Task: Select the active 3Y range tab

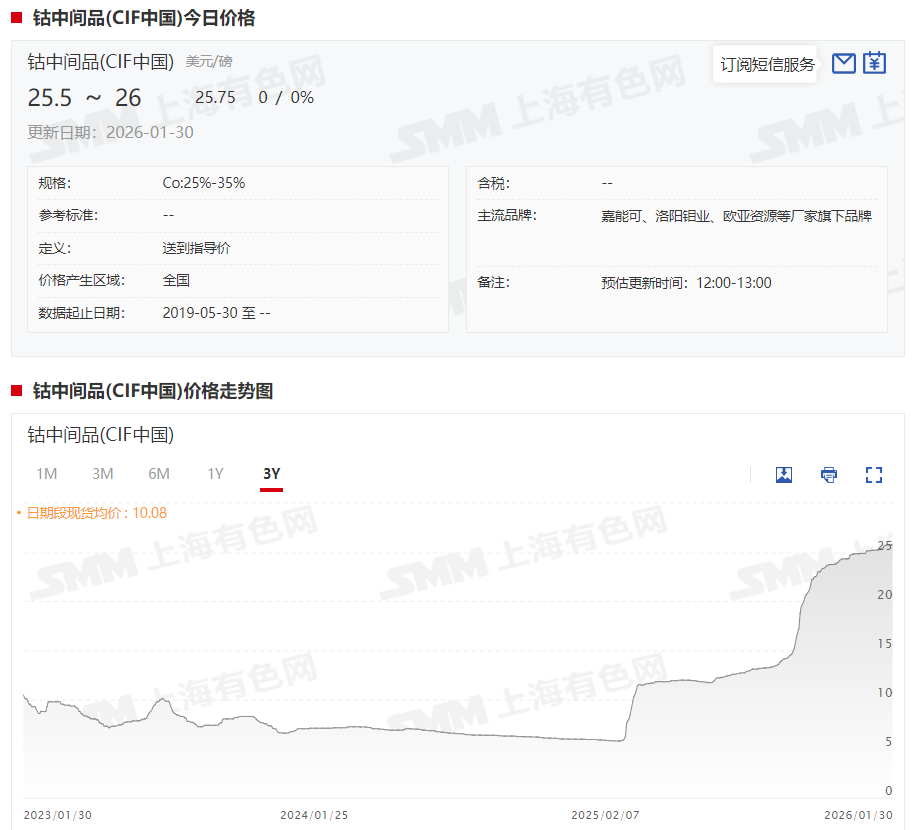Action: 271,474
